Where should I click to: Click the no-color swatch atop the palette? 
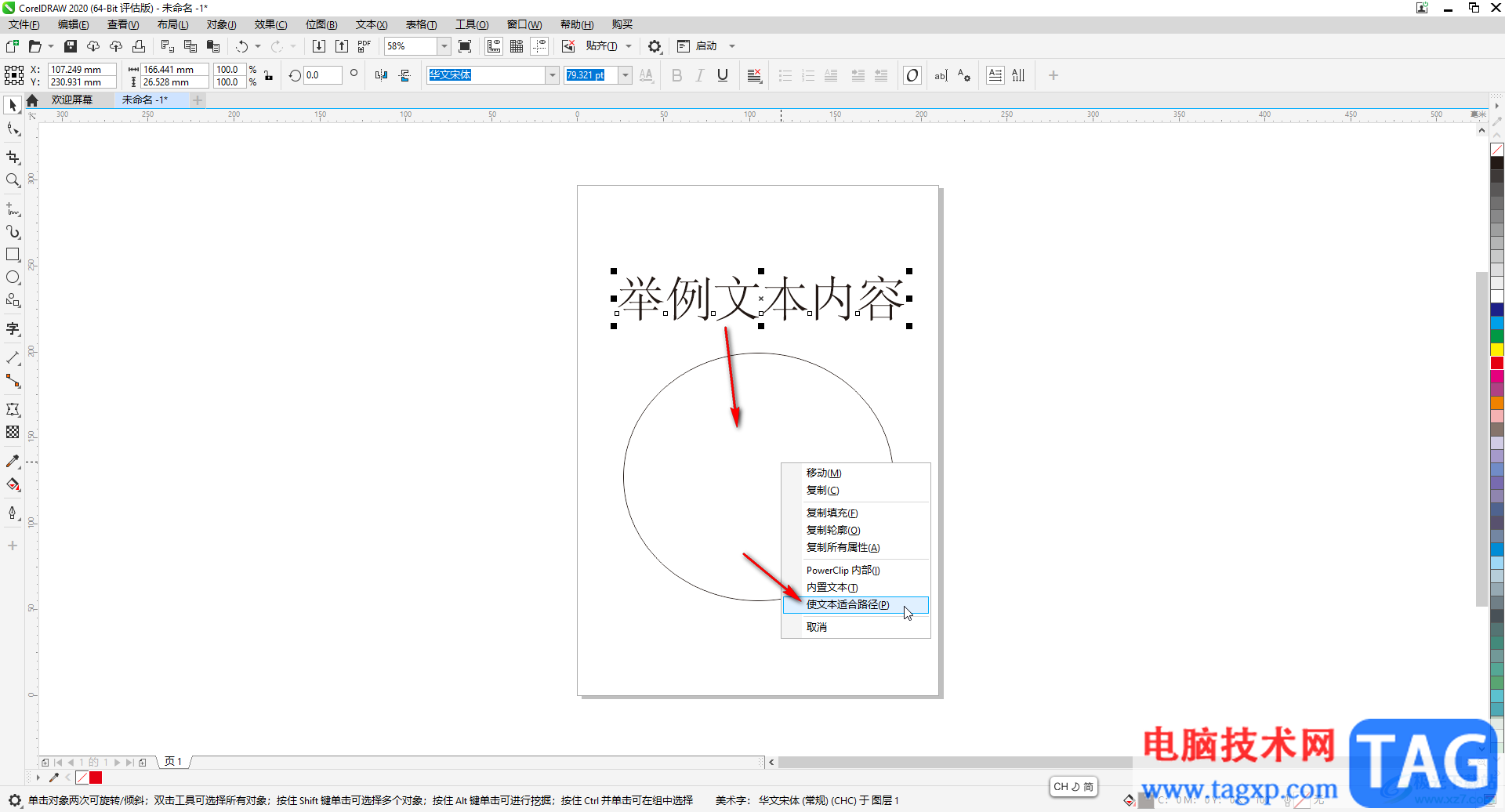[1496, 149]
